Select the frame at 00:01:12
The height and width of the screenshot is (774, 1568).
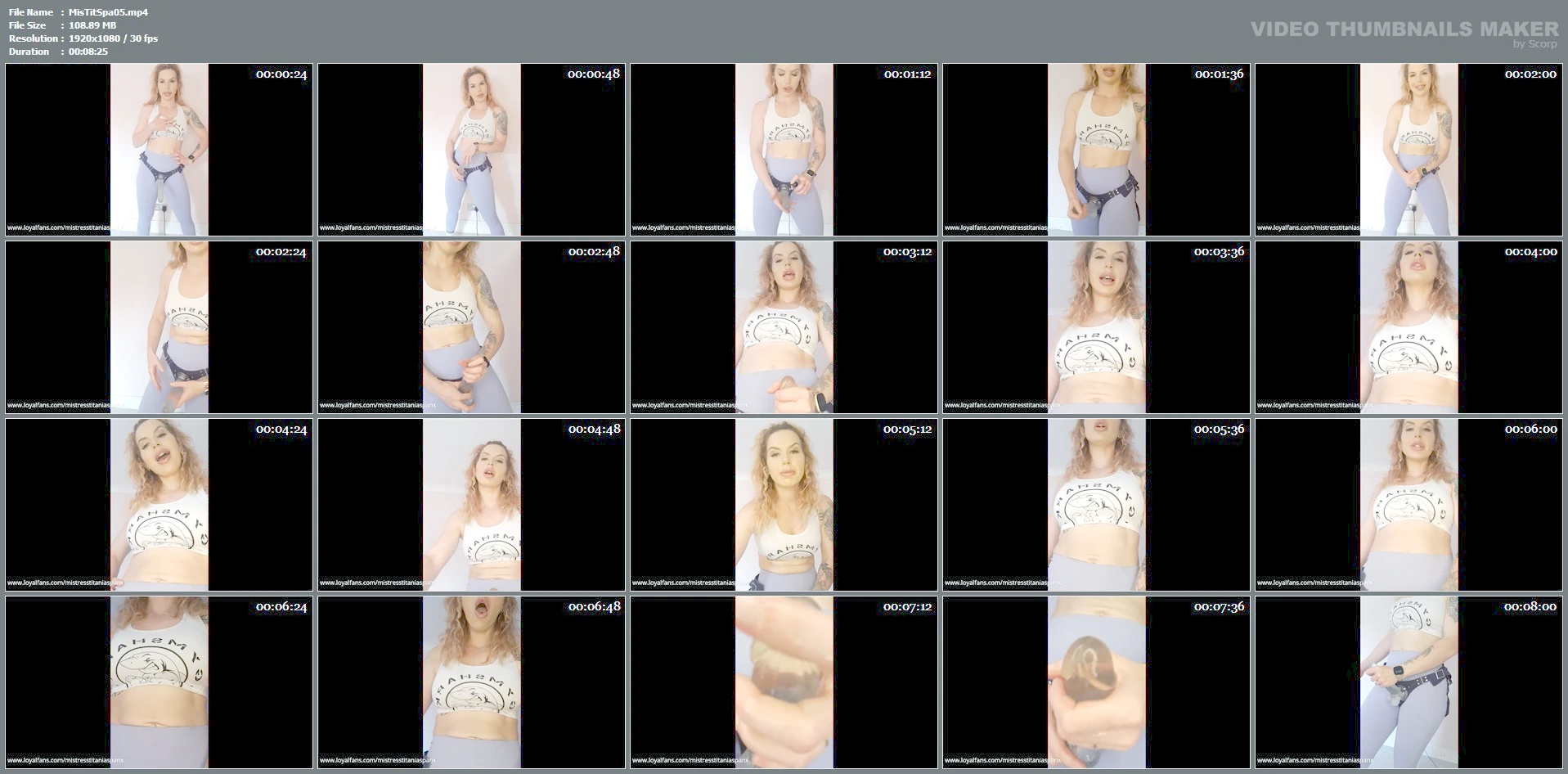[x=784, y=150]
